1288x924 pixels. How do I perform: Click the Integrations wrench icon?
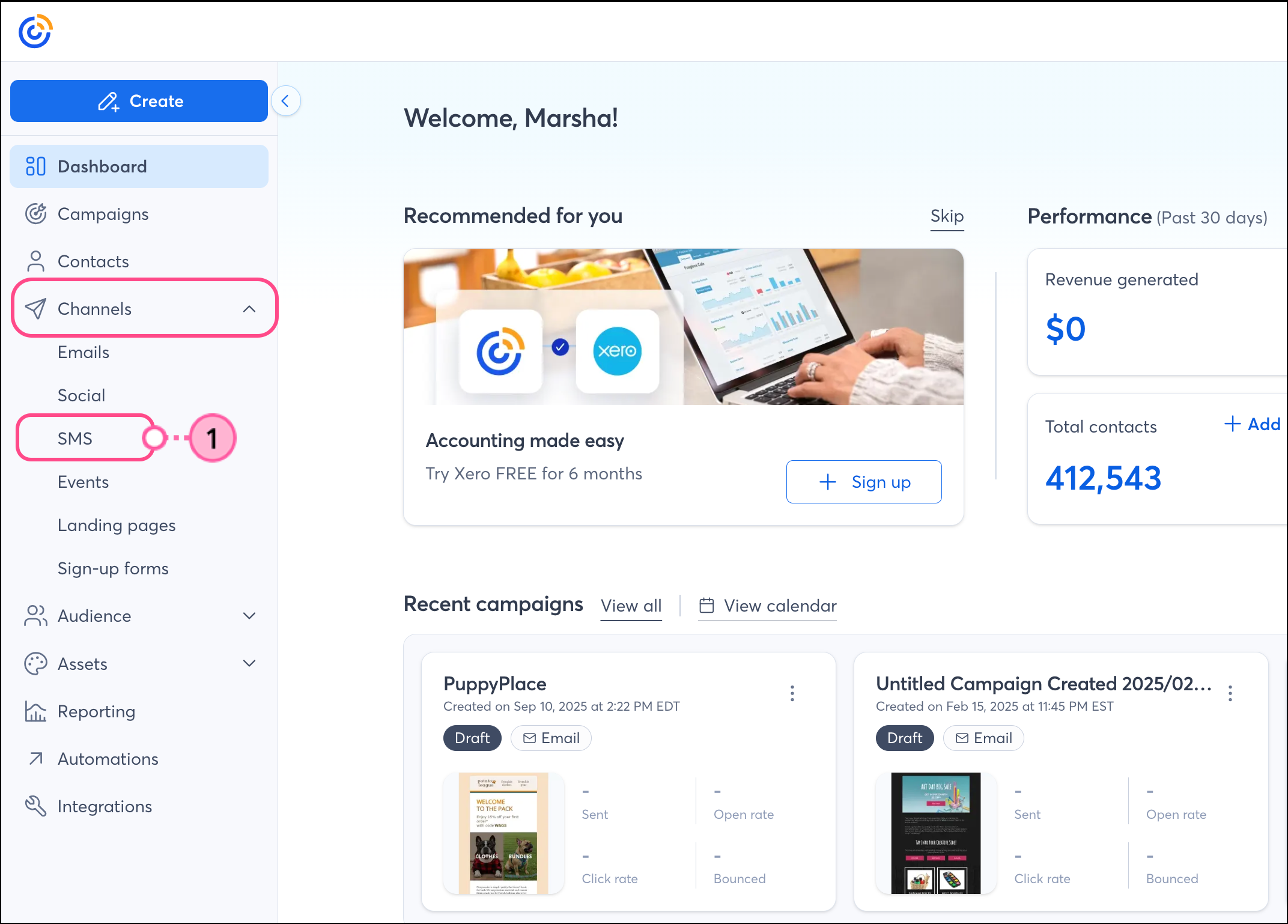click(35, 806)
